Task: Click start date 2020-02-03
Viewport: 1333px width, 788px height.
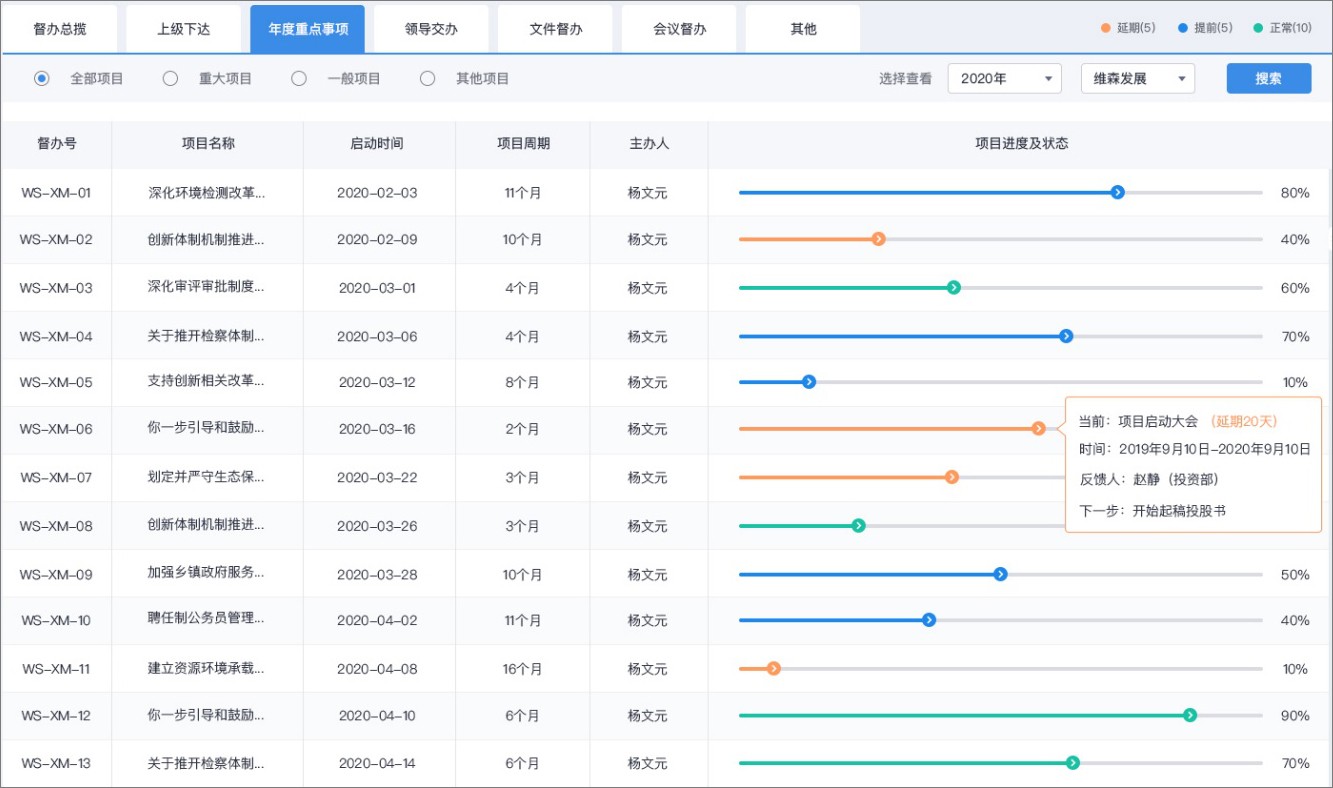Action: pos(377,193)
